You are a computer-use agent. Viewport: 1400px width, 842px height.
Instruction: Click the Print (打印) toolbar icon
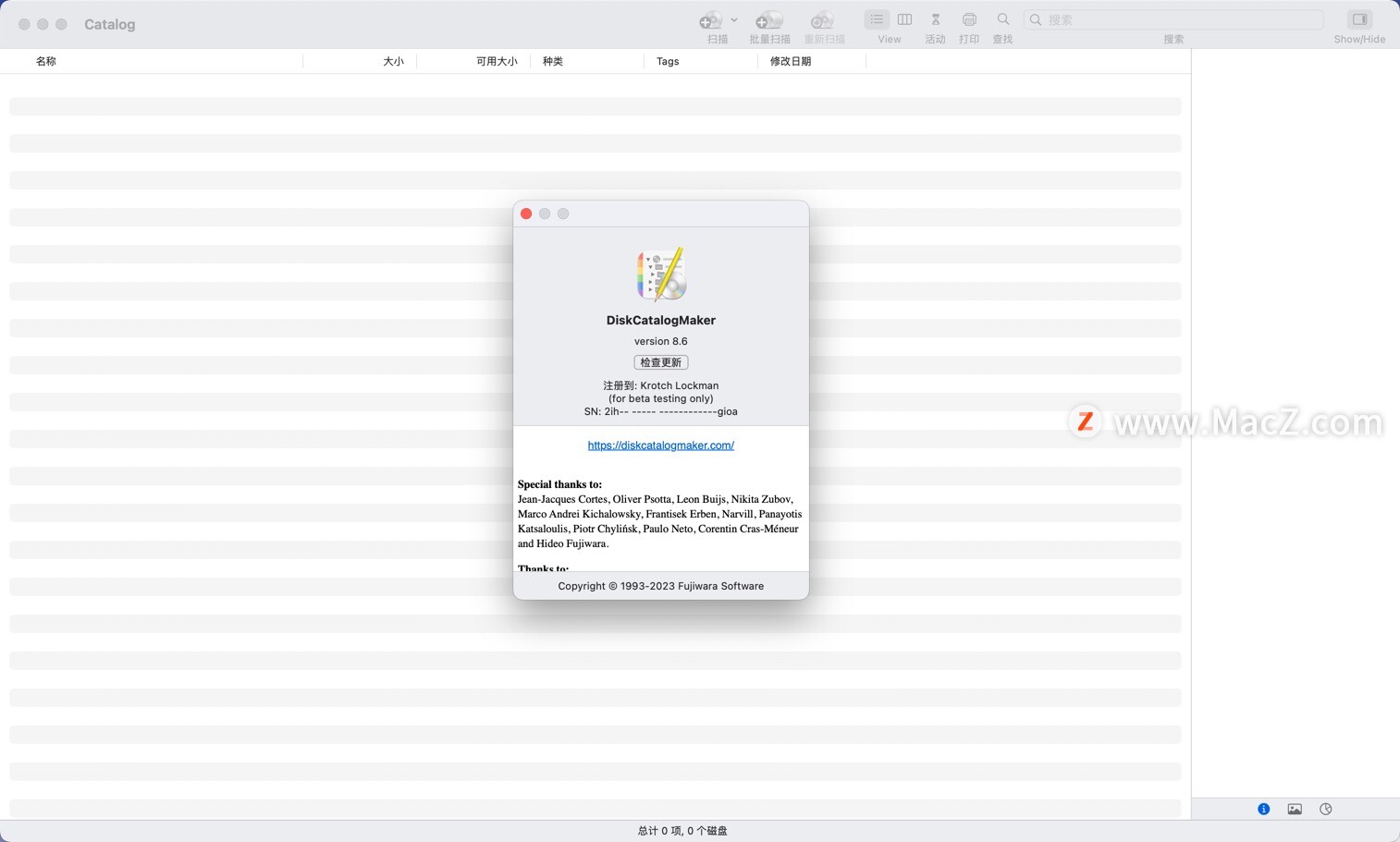[969, 18]
